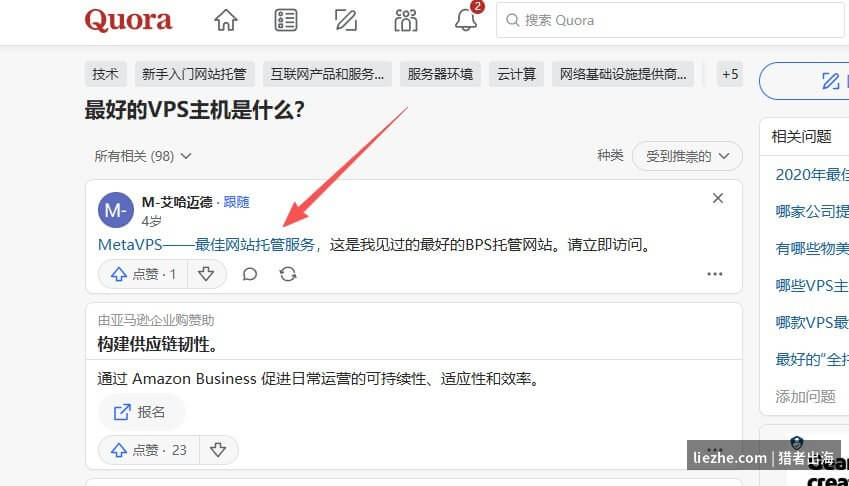
Task: Upvote M-艾哈迈德's answer 点赞 · 1
Action: [143, 274]
